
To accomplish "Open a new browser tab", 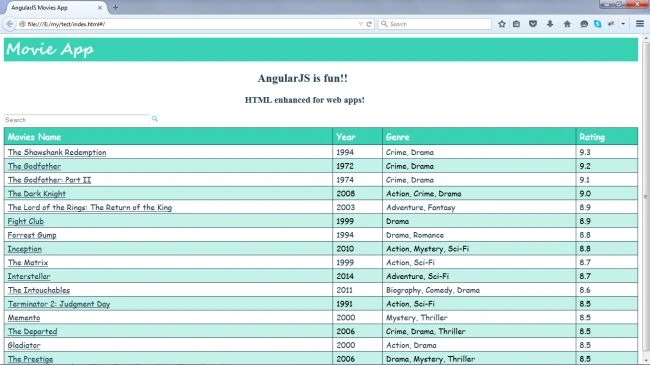I will click(115, 7).
